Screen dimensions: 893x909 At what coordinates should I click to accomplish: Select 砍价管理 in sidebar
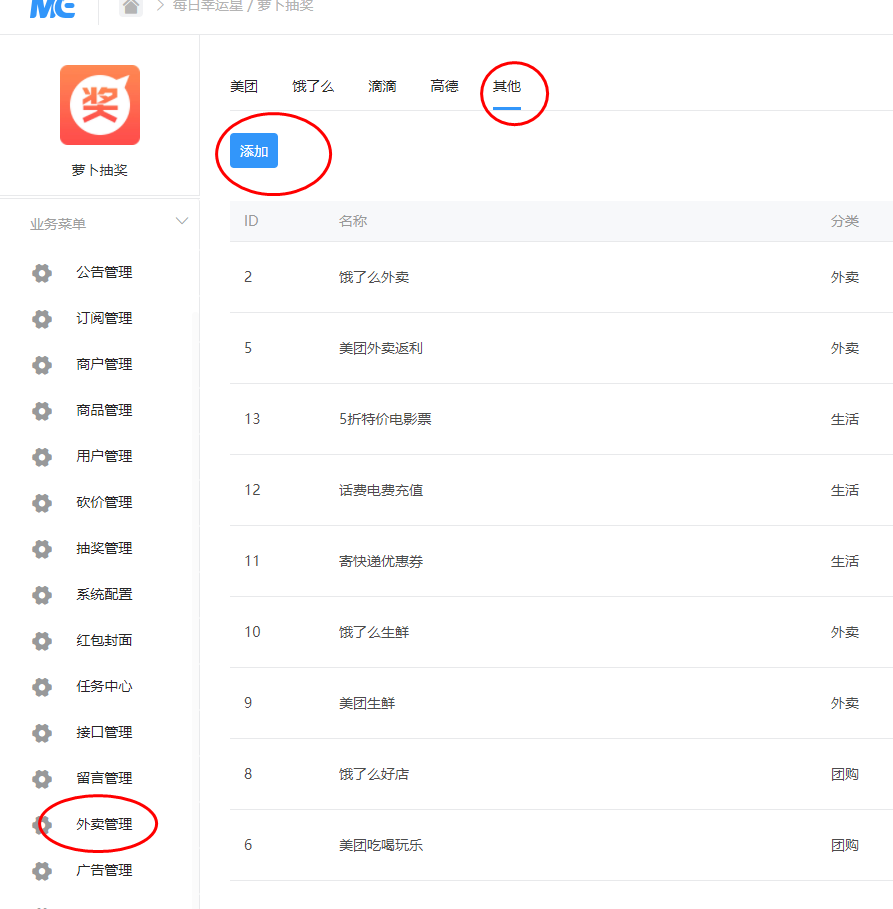104,502
